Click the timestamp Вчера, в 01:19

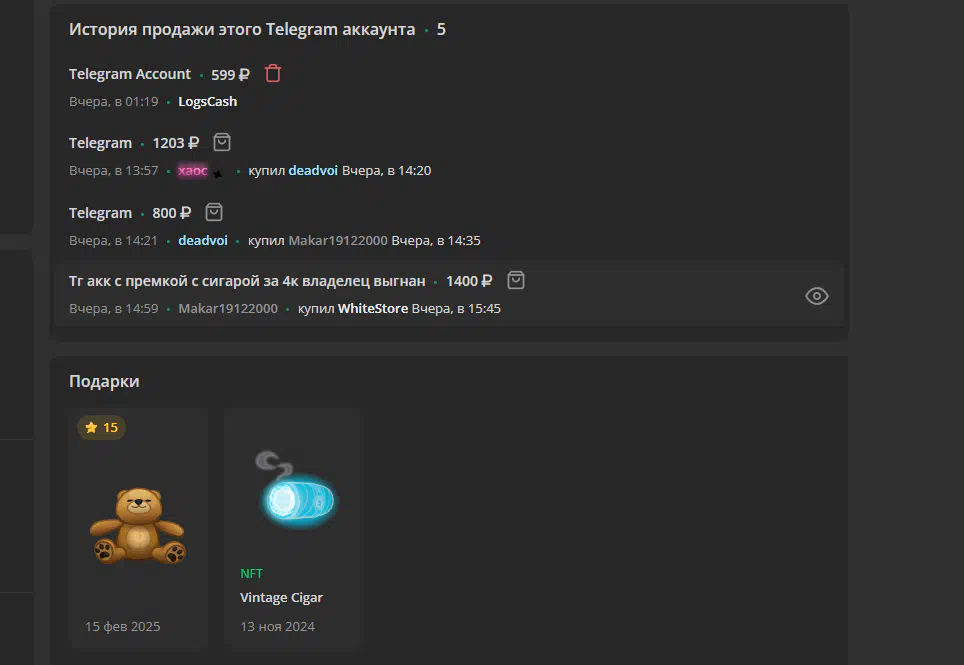(x=114, y=101)
